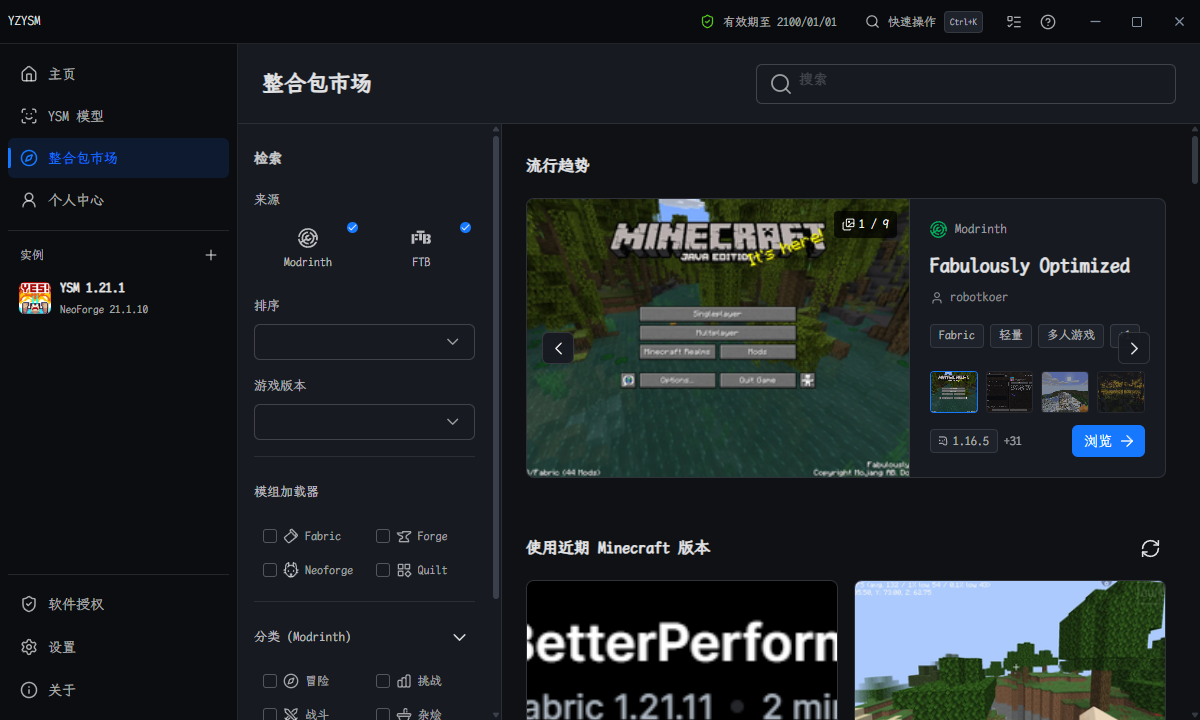The image size is (1200, 720).
Task: Show previous carousel slide
Action: tap(558, 348)
